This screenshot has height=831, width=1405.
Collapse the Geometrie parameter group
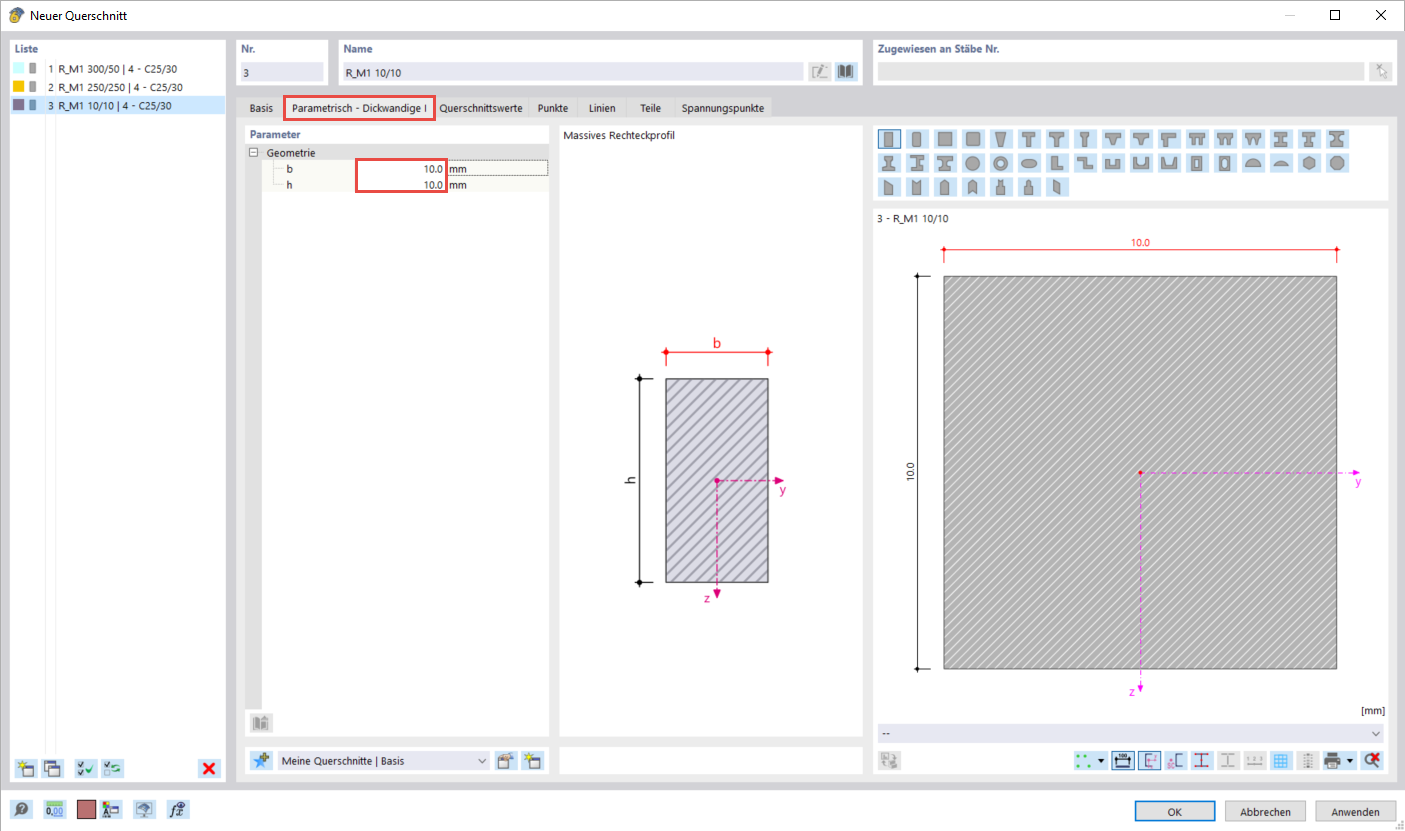254,152
